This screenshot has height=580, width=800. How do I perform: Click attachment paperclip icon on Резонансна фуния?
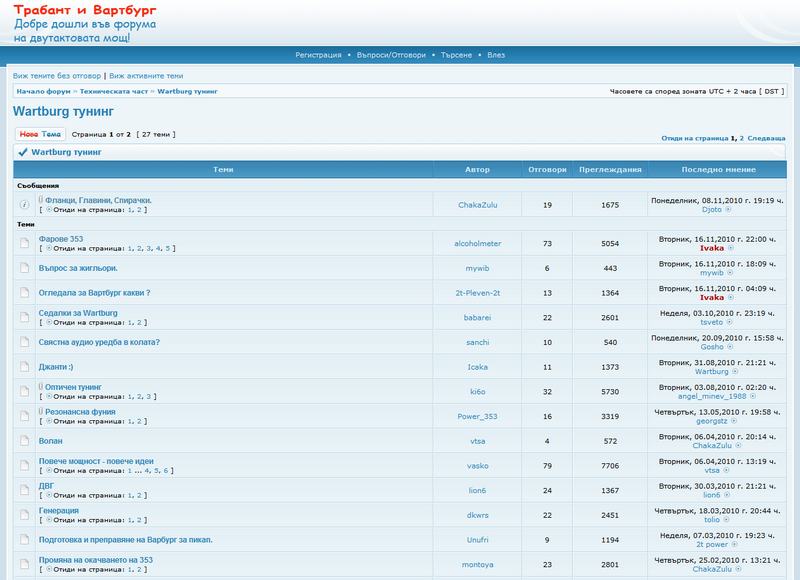pyautogui.click(x=41, y=411)
